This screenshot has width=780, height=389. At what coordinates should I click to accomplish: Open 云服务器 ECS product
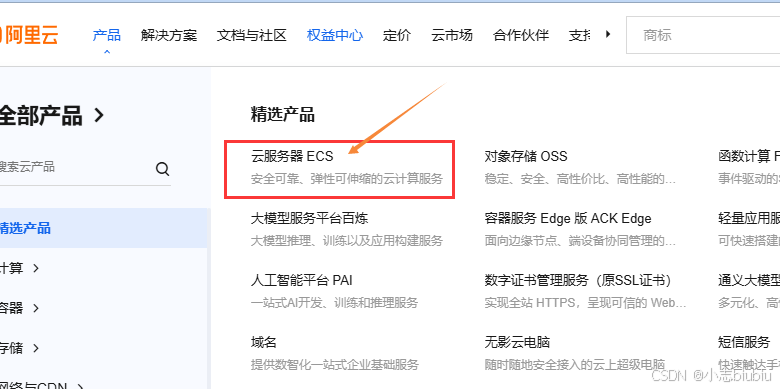click(x=292, y=156)
